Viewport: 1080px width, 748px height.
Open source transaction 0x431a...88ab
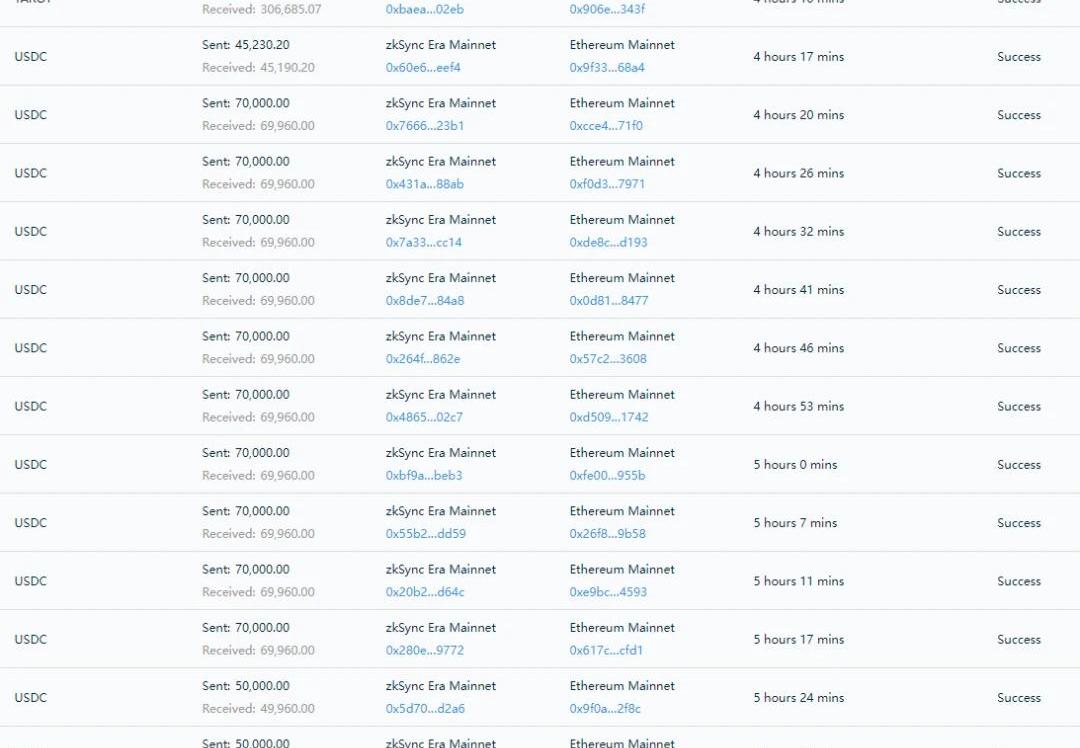(x=425, y=184)
